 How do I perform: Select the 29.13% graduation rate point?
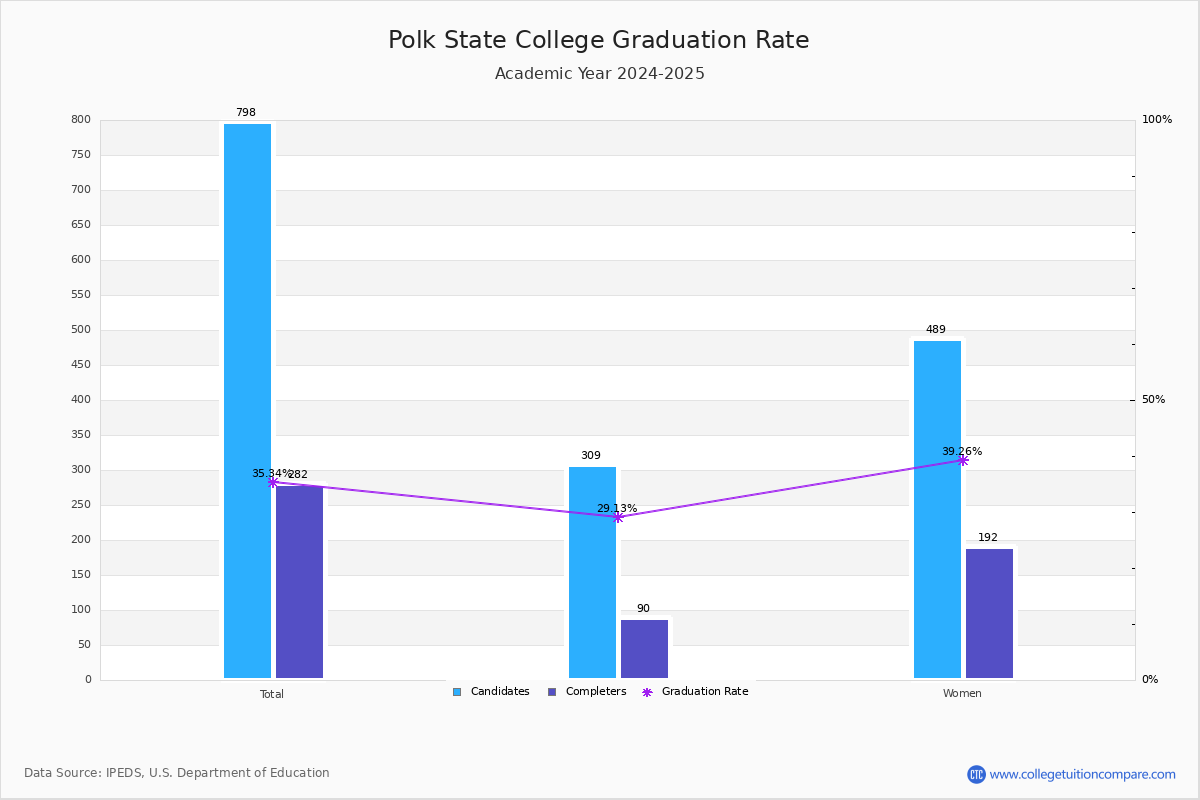click(617, 517)
